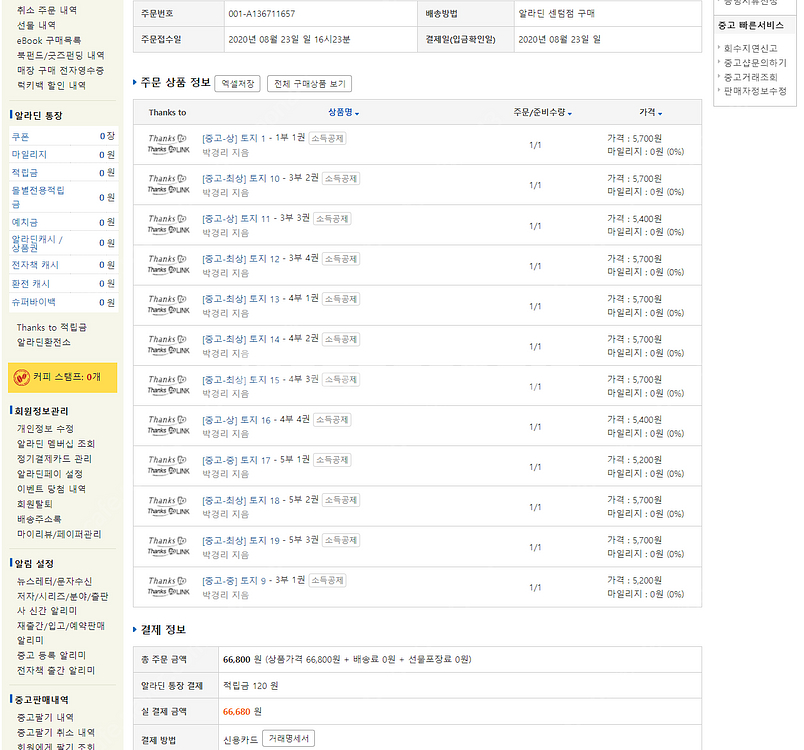This screenshot has height=750, width=804.
Task: Click the 적립금 balance link
Action: pyautogui.click(x=25, y=173)
